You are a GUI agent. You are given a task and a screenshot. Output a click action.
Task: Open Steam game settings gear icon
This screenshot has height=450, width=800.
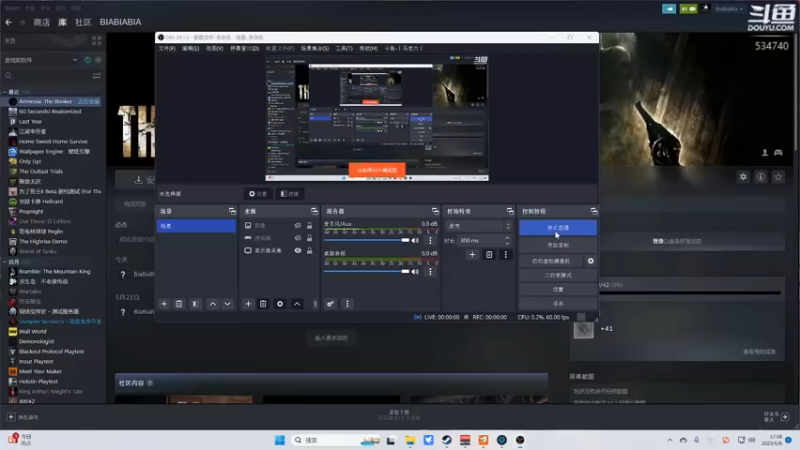point(743,177)
